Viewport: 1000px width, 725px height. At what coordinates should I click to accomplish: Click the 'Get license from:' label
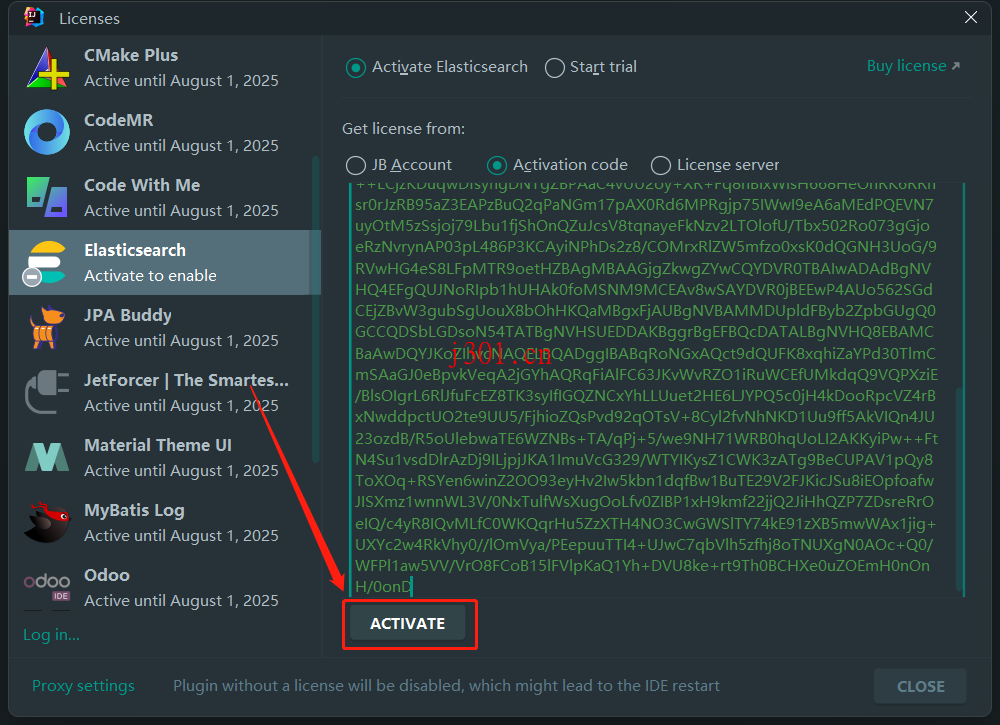404,129
